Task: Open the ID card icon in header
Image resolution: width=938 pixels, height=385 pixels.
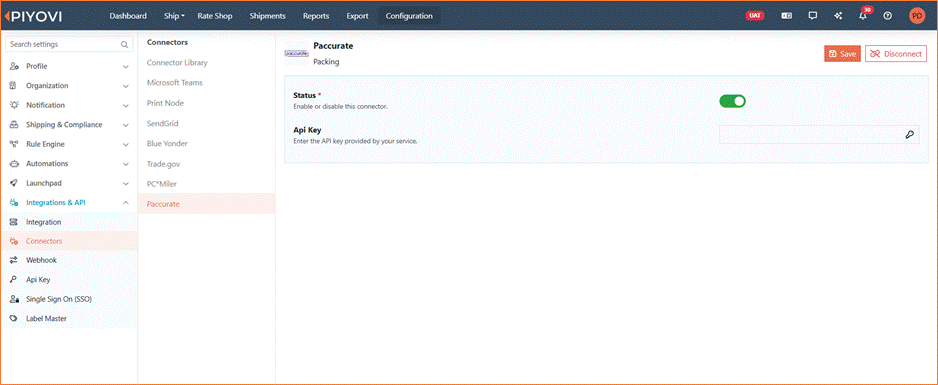Action: (787, 16)
